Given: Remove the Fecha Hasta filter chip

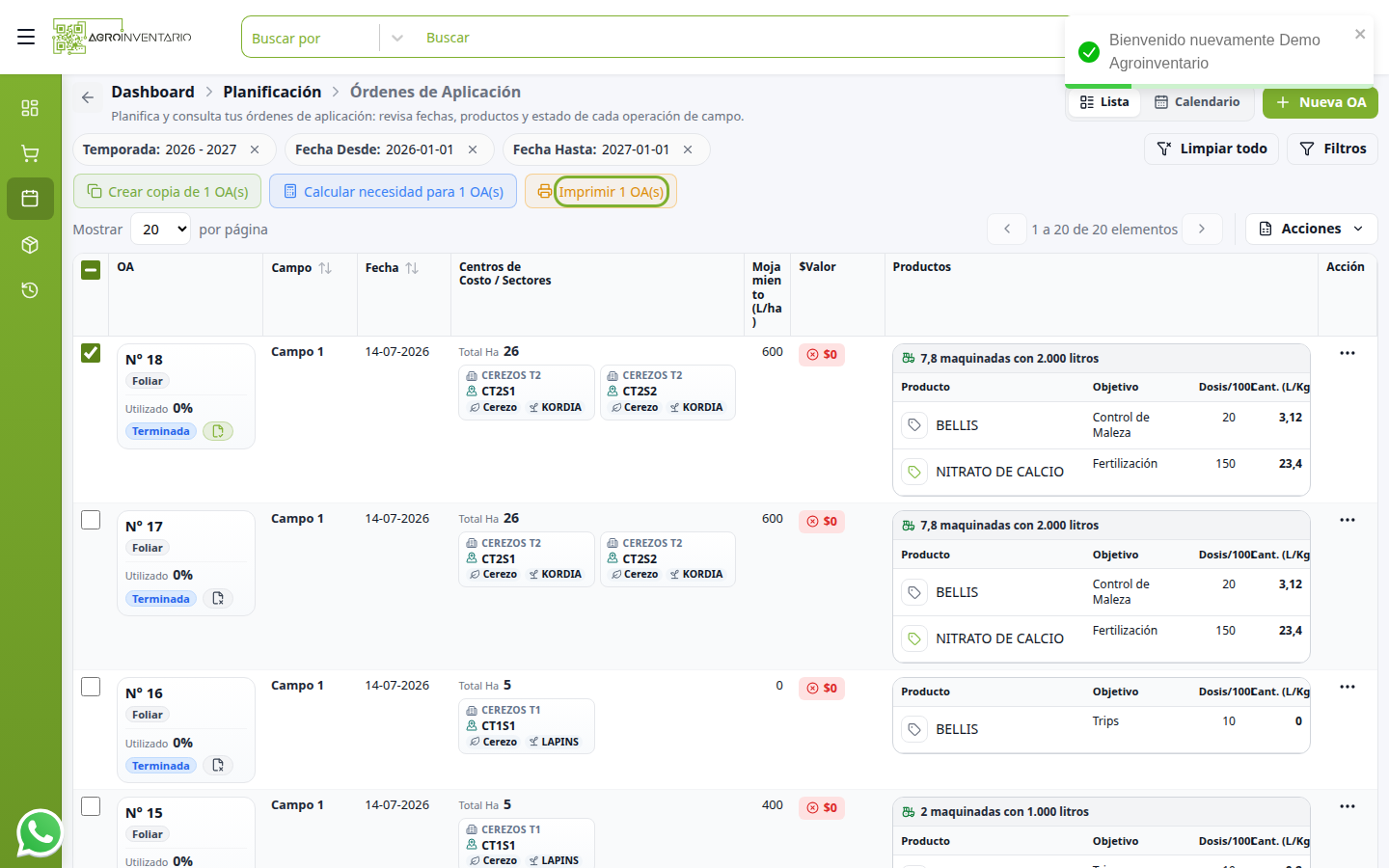Looking at the screenshot, I should [x=688, y=149].
